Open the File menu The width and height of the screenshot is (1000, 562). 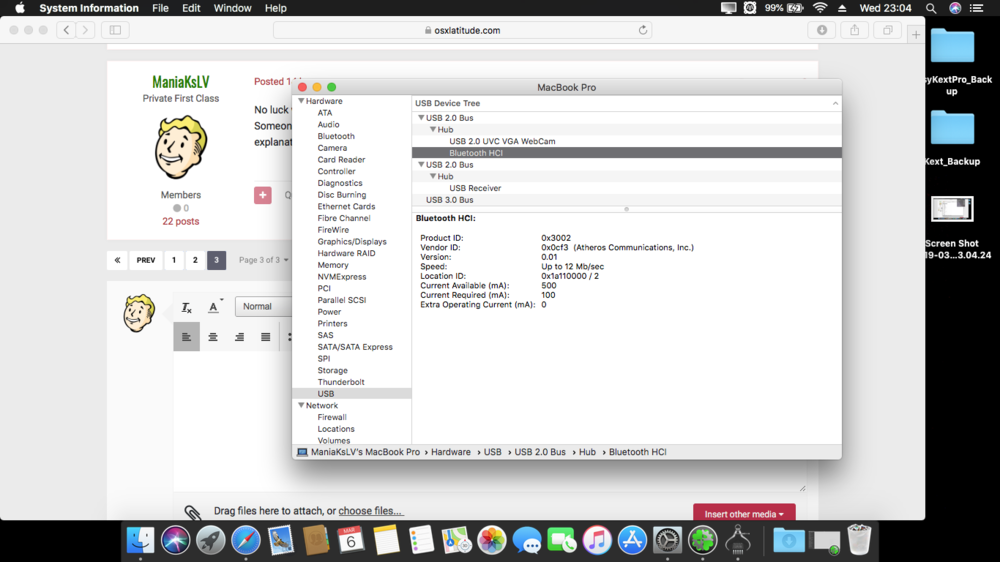(x=160, y=8)
